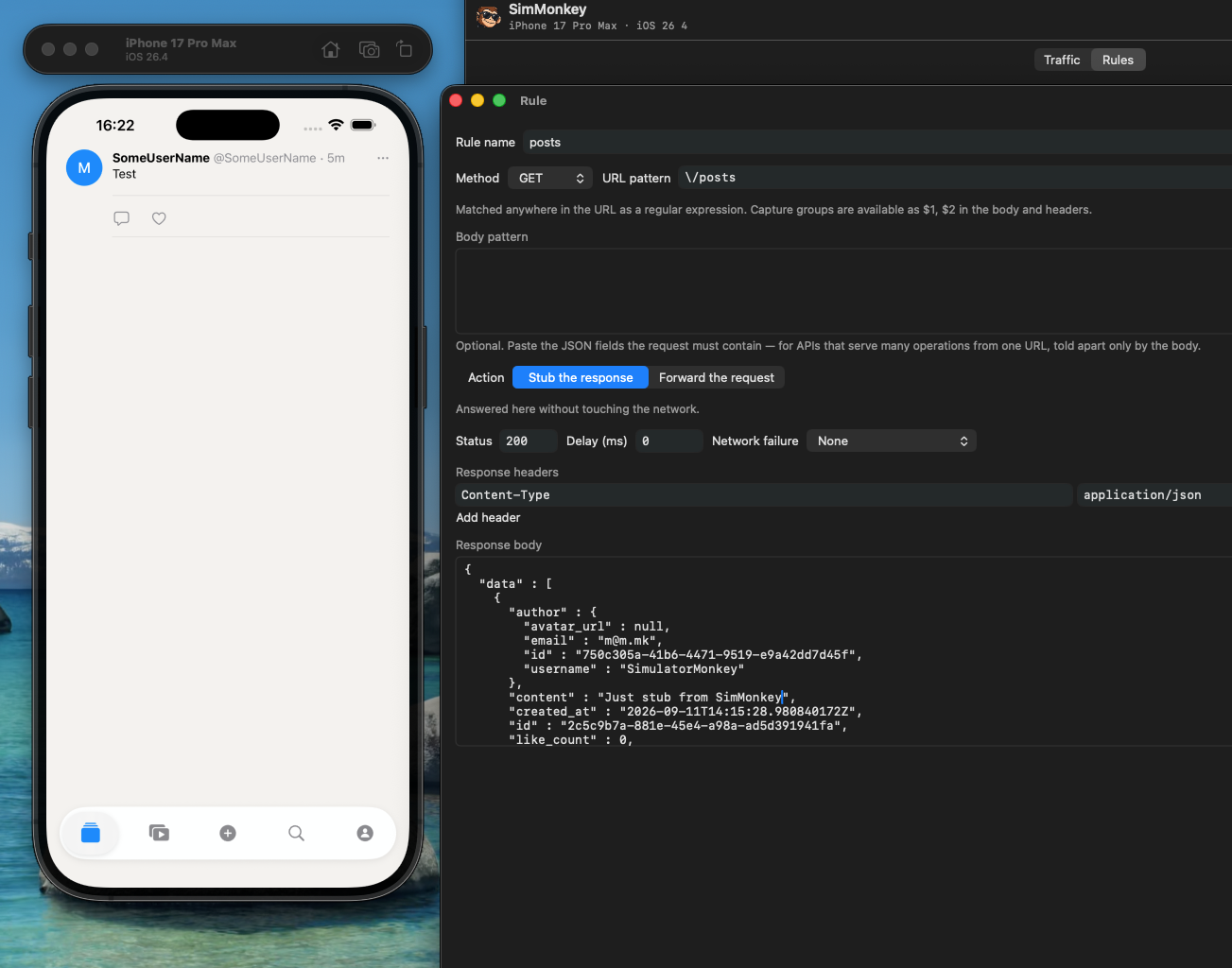Click the "created_at" line in response body
The width and height of the screenshot is (1232, 968).
(685, 712)
